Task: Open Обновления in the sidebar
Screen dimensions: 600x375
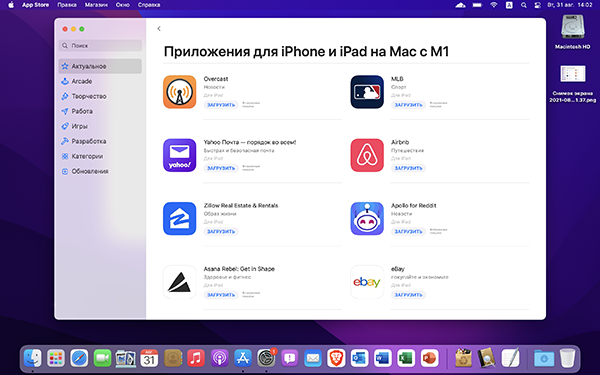Action: click(x=100, y=171)
